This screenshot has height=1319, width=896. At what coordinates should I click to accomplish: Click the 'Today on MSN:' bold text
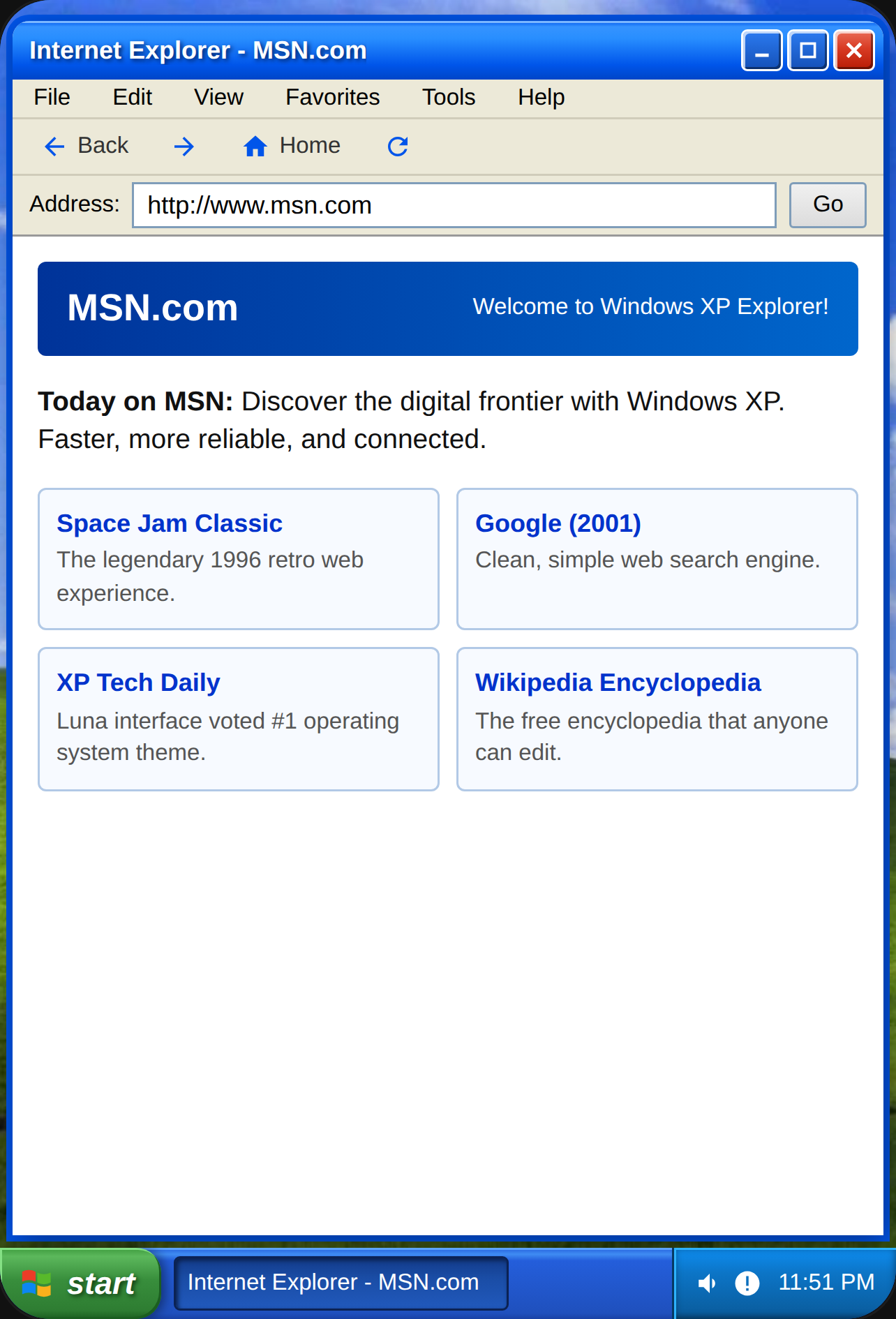point(135,401)
